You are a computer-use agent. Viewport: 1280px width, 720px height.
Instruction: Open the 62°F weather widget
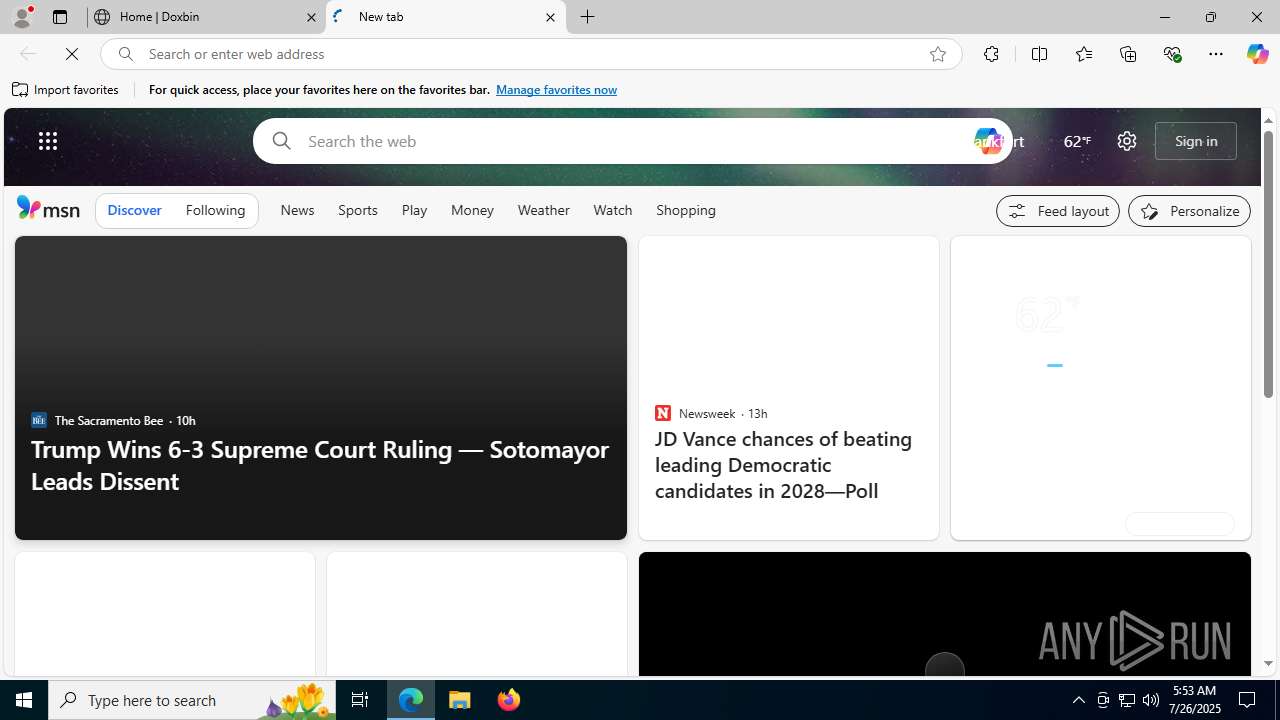tap(1076, 141)
